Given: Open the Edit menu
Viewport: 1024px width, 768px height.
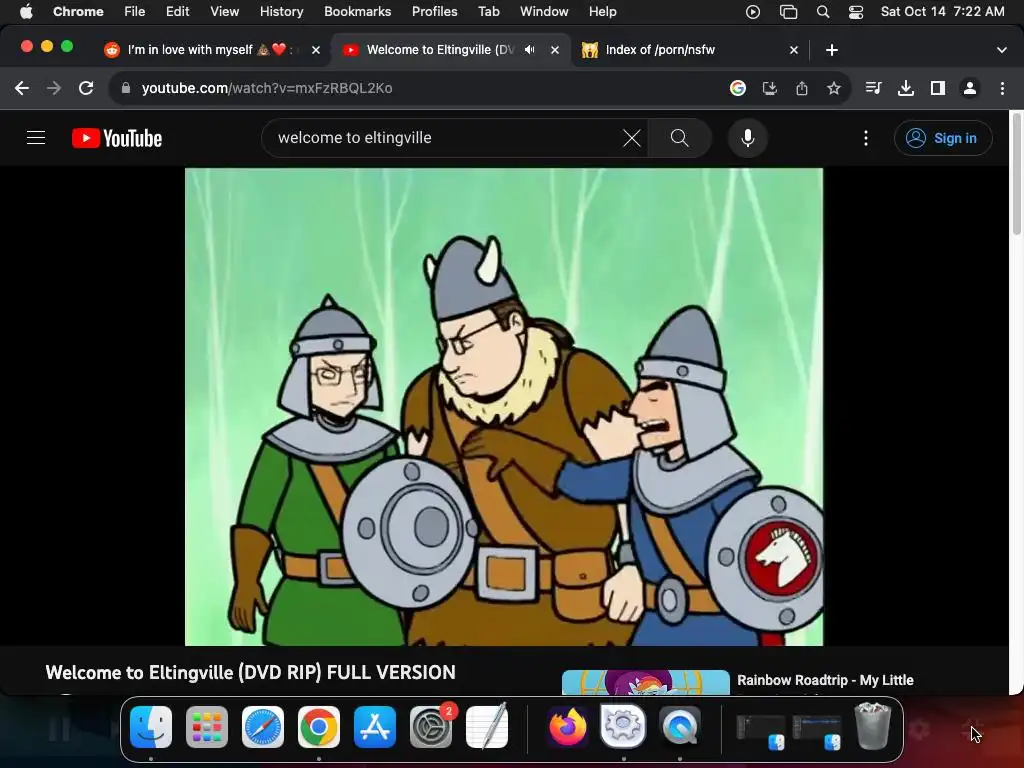Looking at the screenshot, I should pyautogui.click(x=177, y=11).
